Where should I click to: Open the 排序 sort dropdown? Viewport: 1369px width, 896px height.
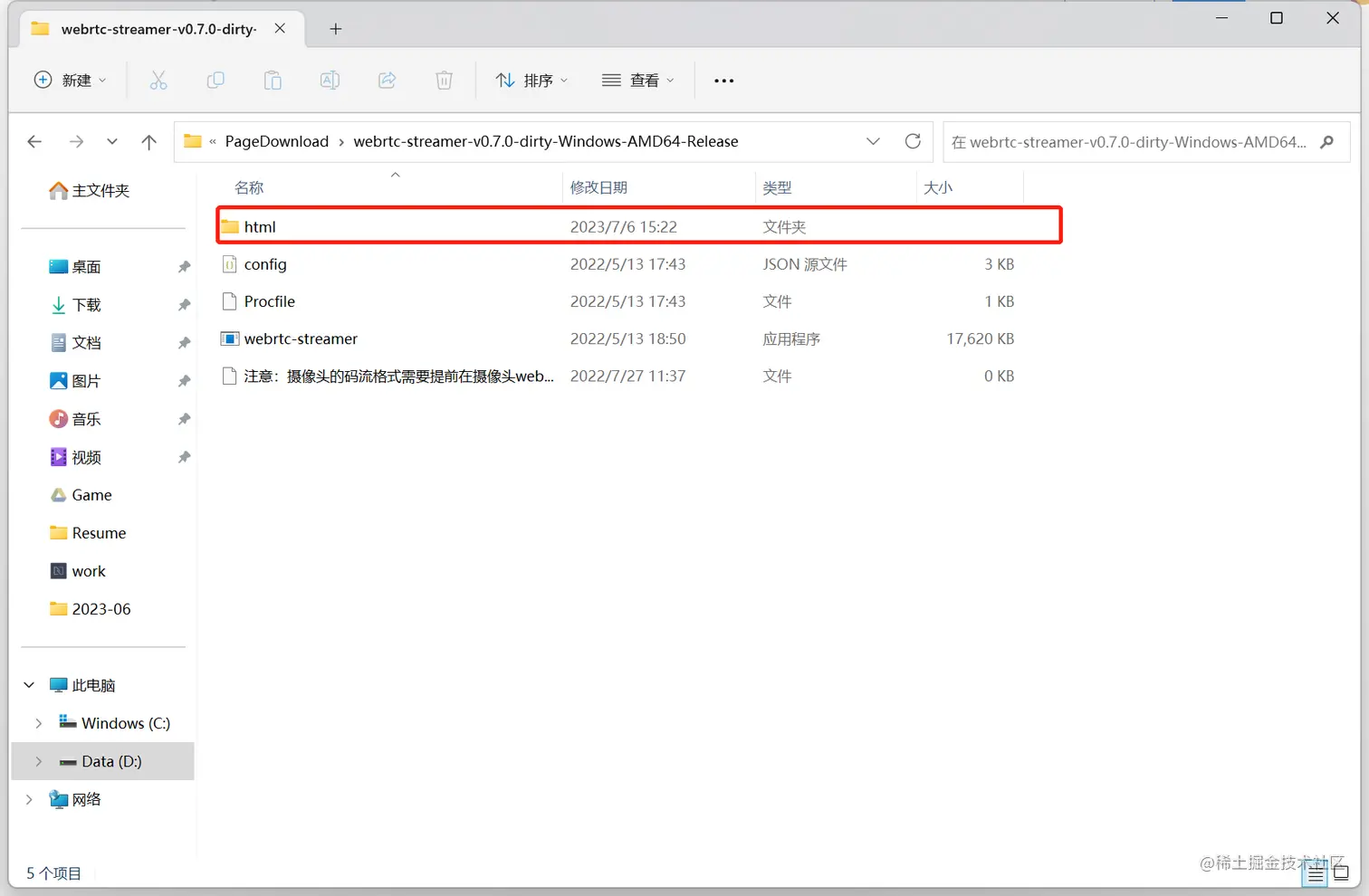click(x=531, y=81)
